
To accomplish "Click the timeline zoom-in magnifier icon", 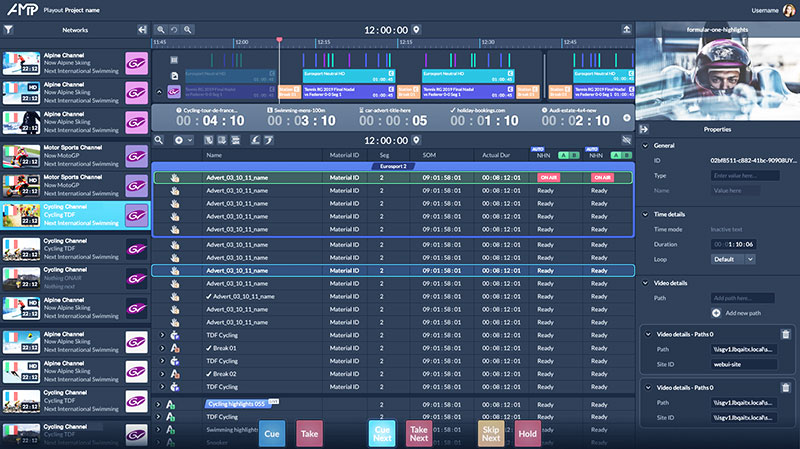I will pos(160,30).
